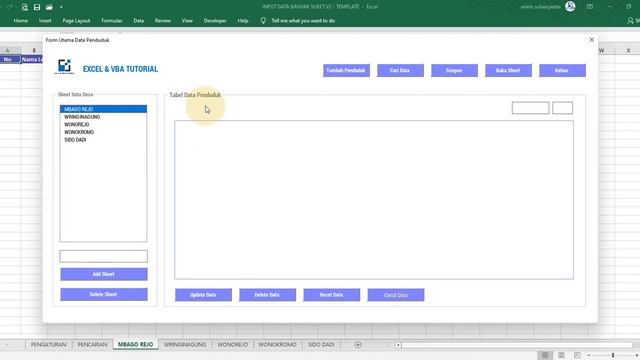This screenshot has height=360, width=640.
Task: Open the Data ribbon tab
Action: pos(138,20)
